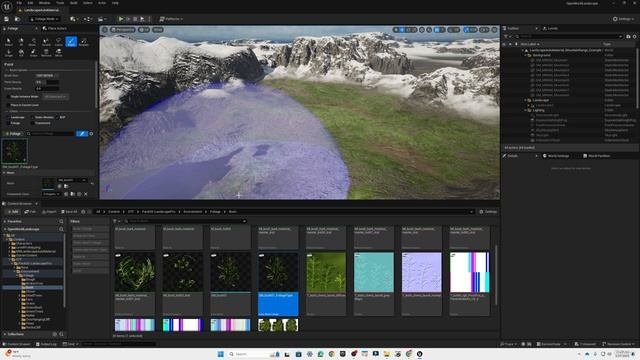Toggle the Translucent filter checkbox
This screenshot has width=640, height=360.
(32, 123)
